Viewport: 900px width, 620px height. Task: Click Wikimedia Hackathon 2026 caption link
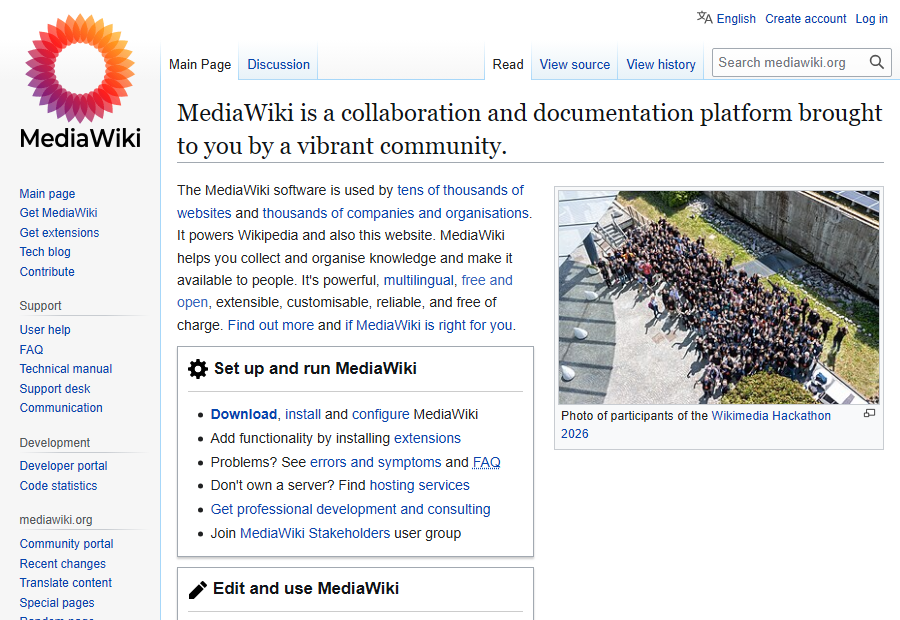point(771,416)
